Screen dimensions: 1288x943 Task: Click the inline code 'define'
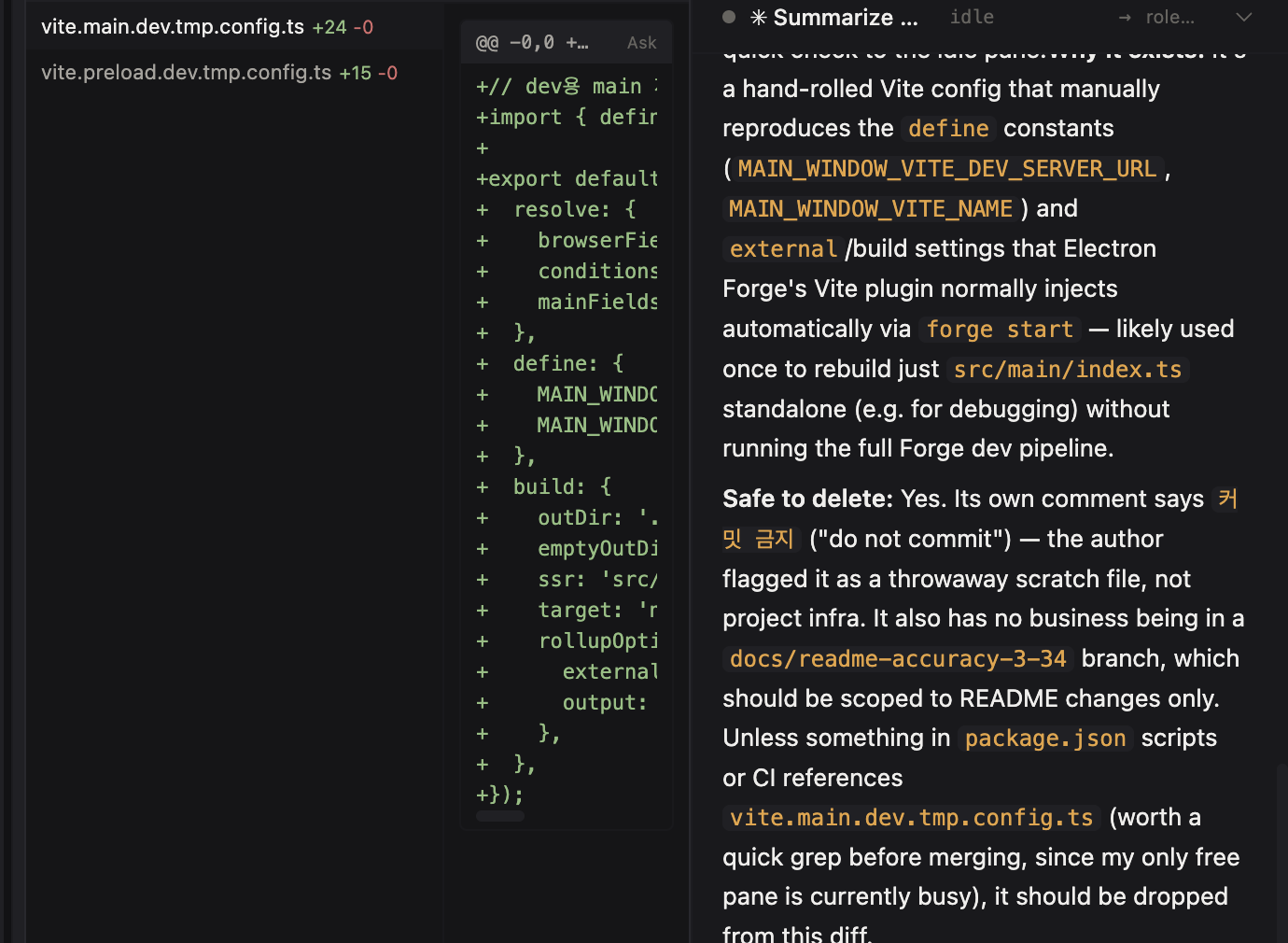(x=948, y=129)
